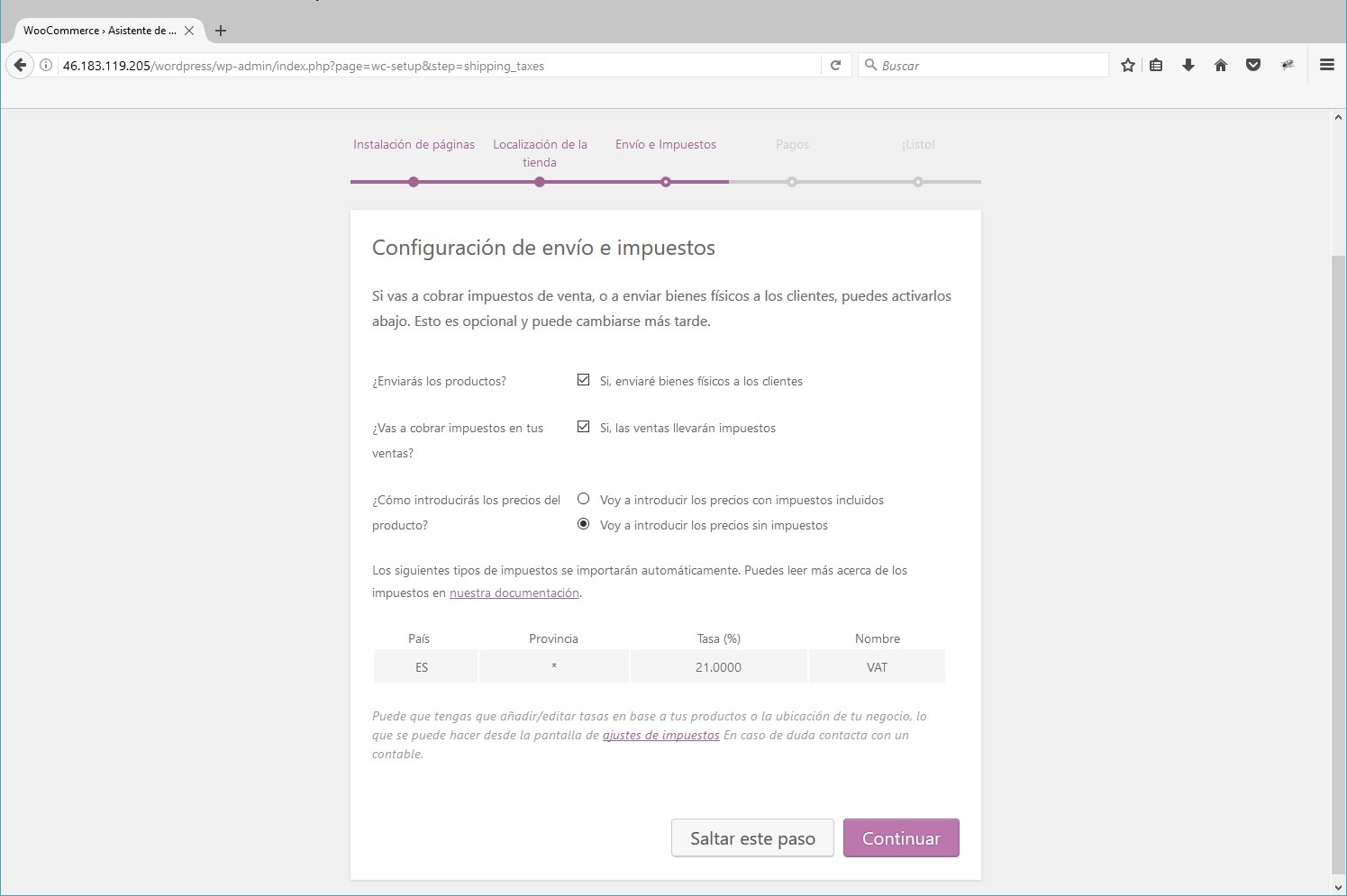Open 'ajustes de impuestos' link

661,735
